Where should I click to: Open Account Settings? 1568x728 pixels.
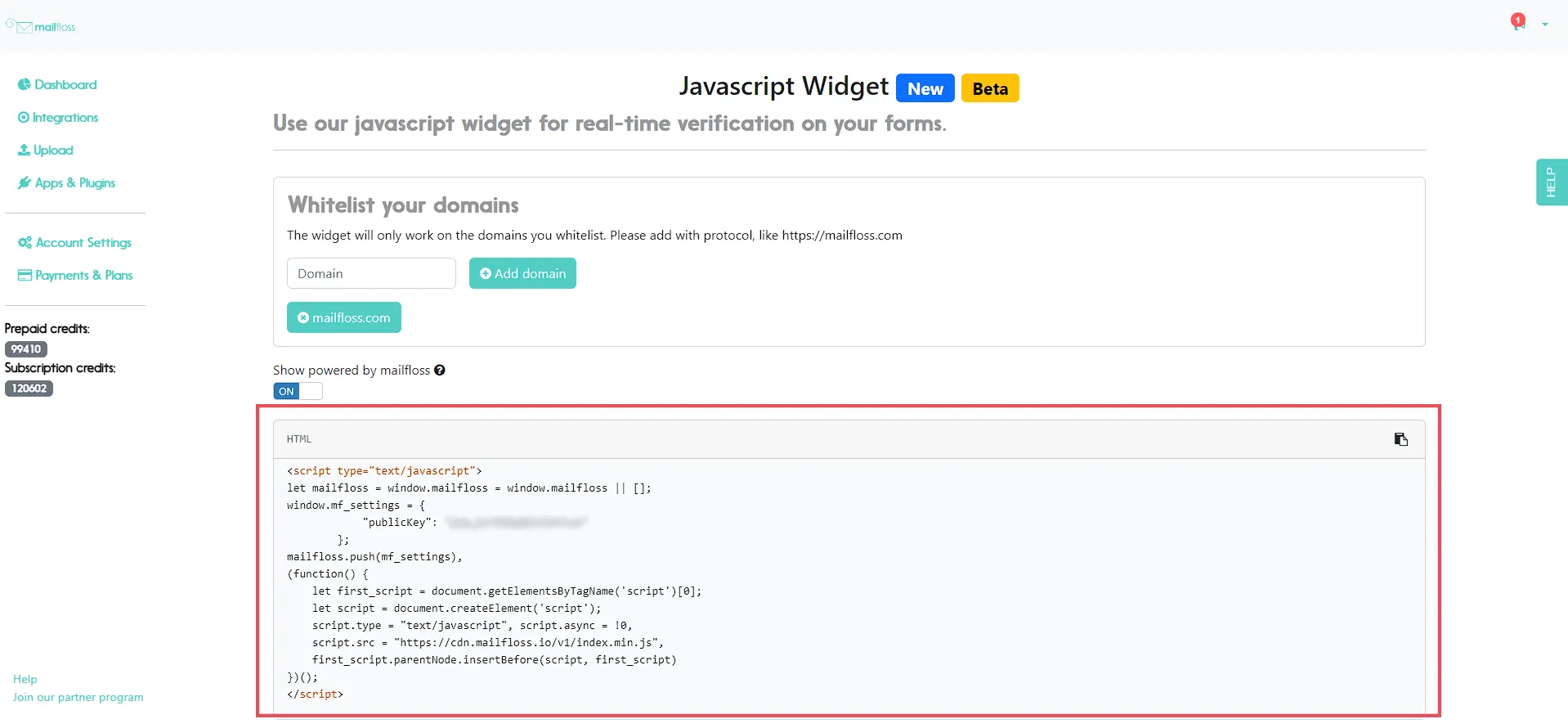74,242
